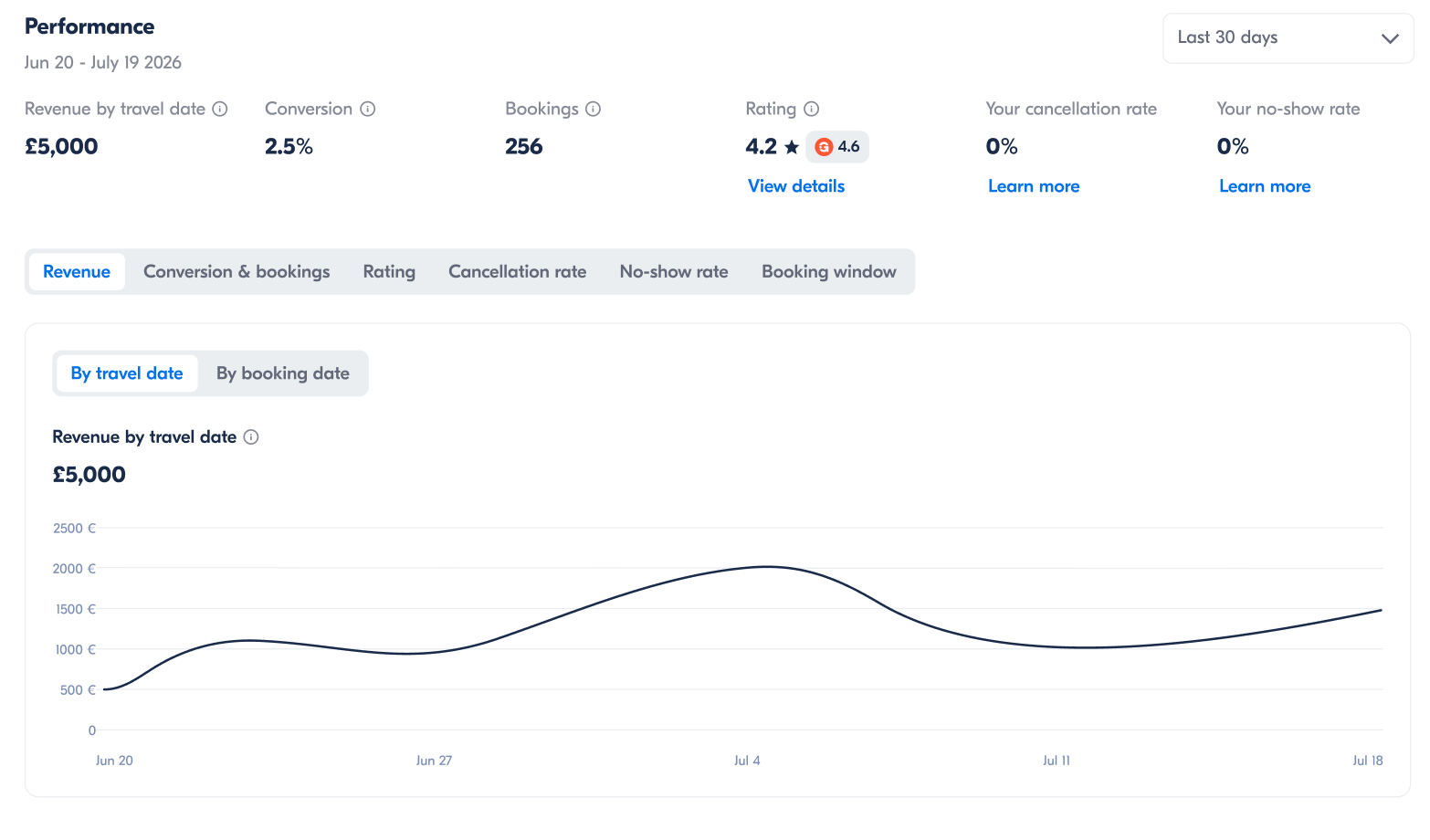Viewport: 1430px width, 840px height.
Task: Open the Booking window tab
Action: (x=829, y=272)
